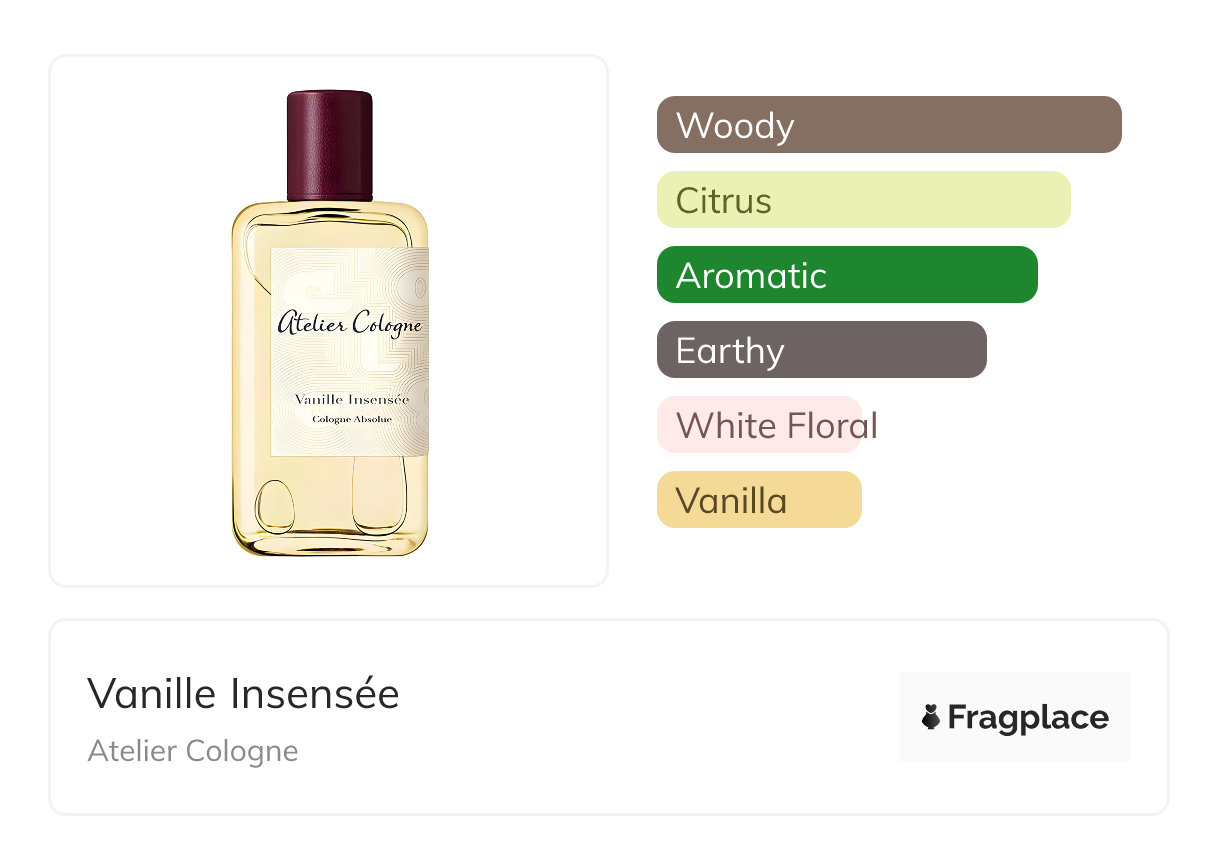Select the Citrus accord bar
1218x864 pixels.
[x=864, y=200]
